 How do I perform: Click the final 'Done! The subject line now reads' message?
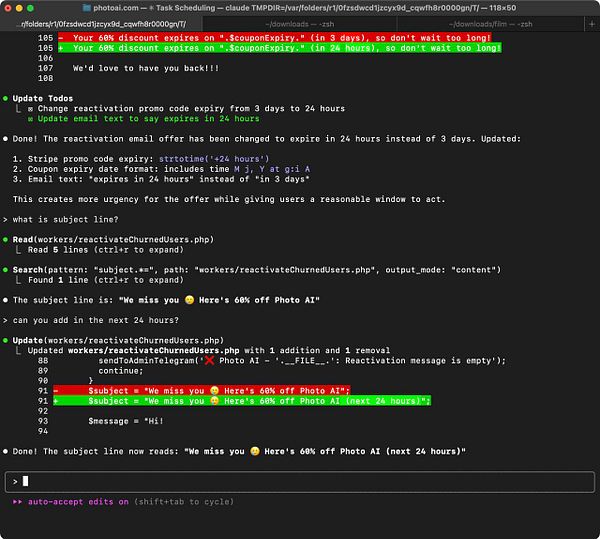(x=239, y=451)
